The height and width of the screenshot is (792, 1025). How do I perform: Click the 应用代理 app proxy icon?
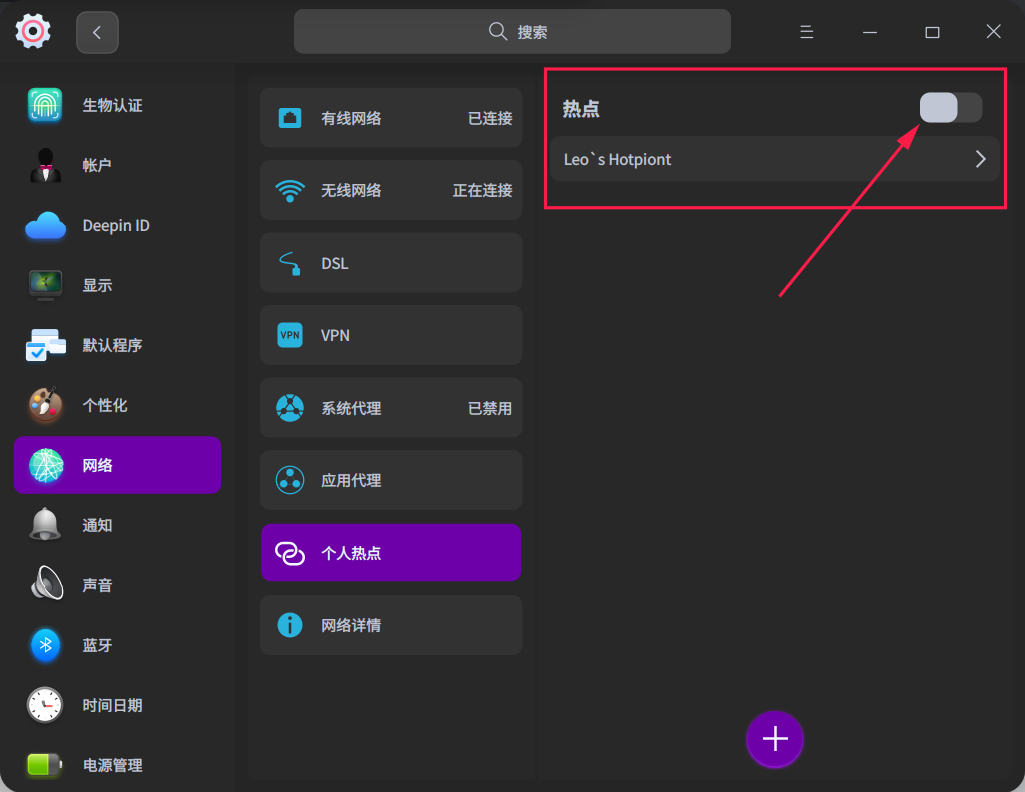(290, 480)
